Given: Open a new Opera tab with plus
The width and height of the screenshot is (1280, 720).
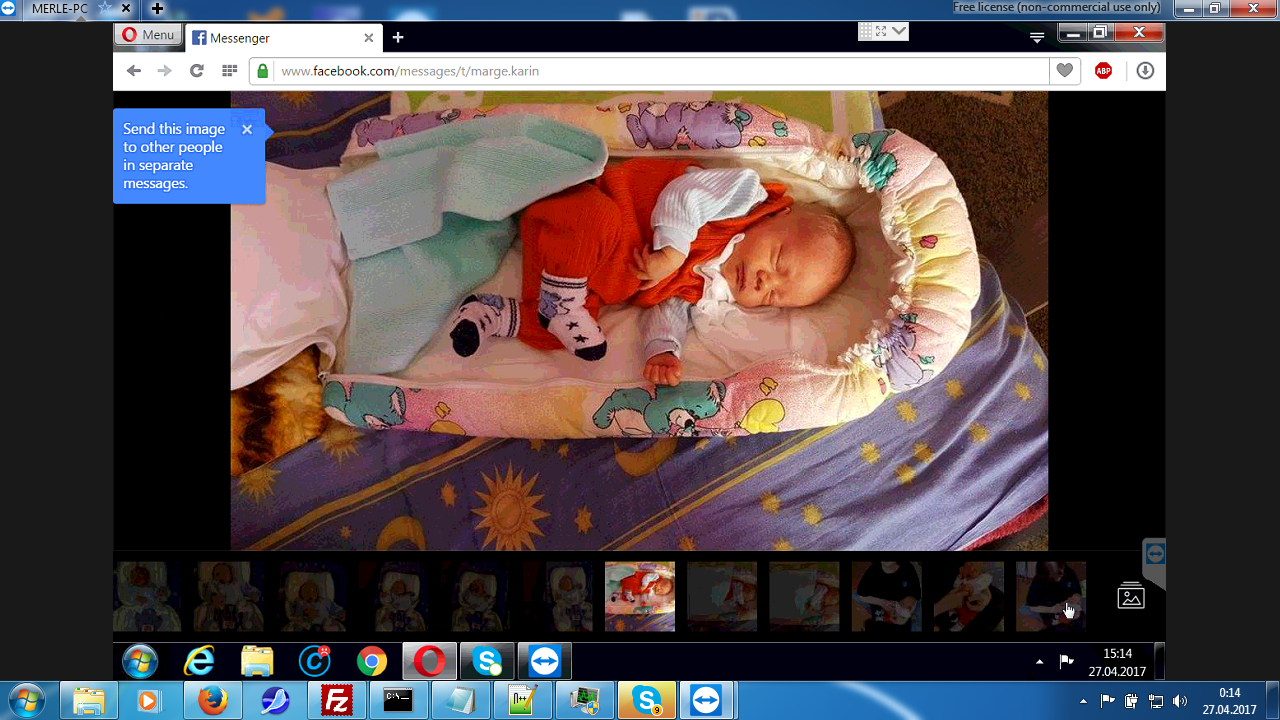Looking at the screenshot, I should point(398,38).
